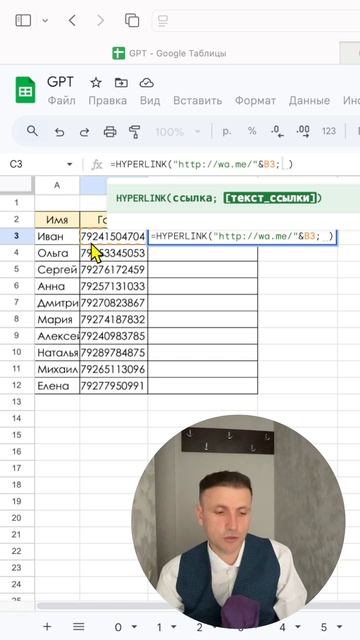360x640 pixels.
Task: Select phone number 79270823867
Action: tap(113, 303)
